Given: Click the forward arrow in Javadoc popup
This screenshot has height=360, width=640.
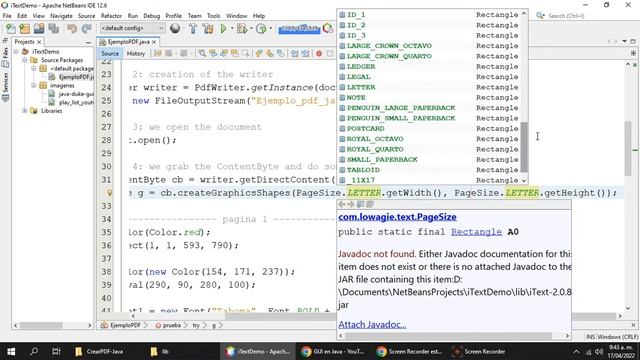Looking at the screenshot, I should [351, 204].
